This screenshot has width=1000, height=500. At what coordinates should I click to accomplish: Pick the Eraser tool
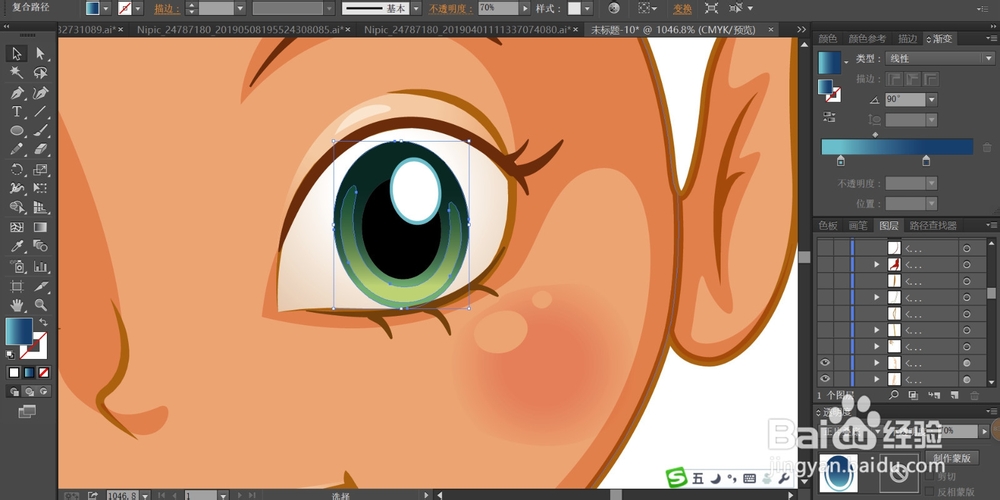pyautogui.click(x=40, y=149)
